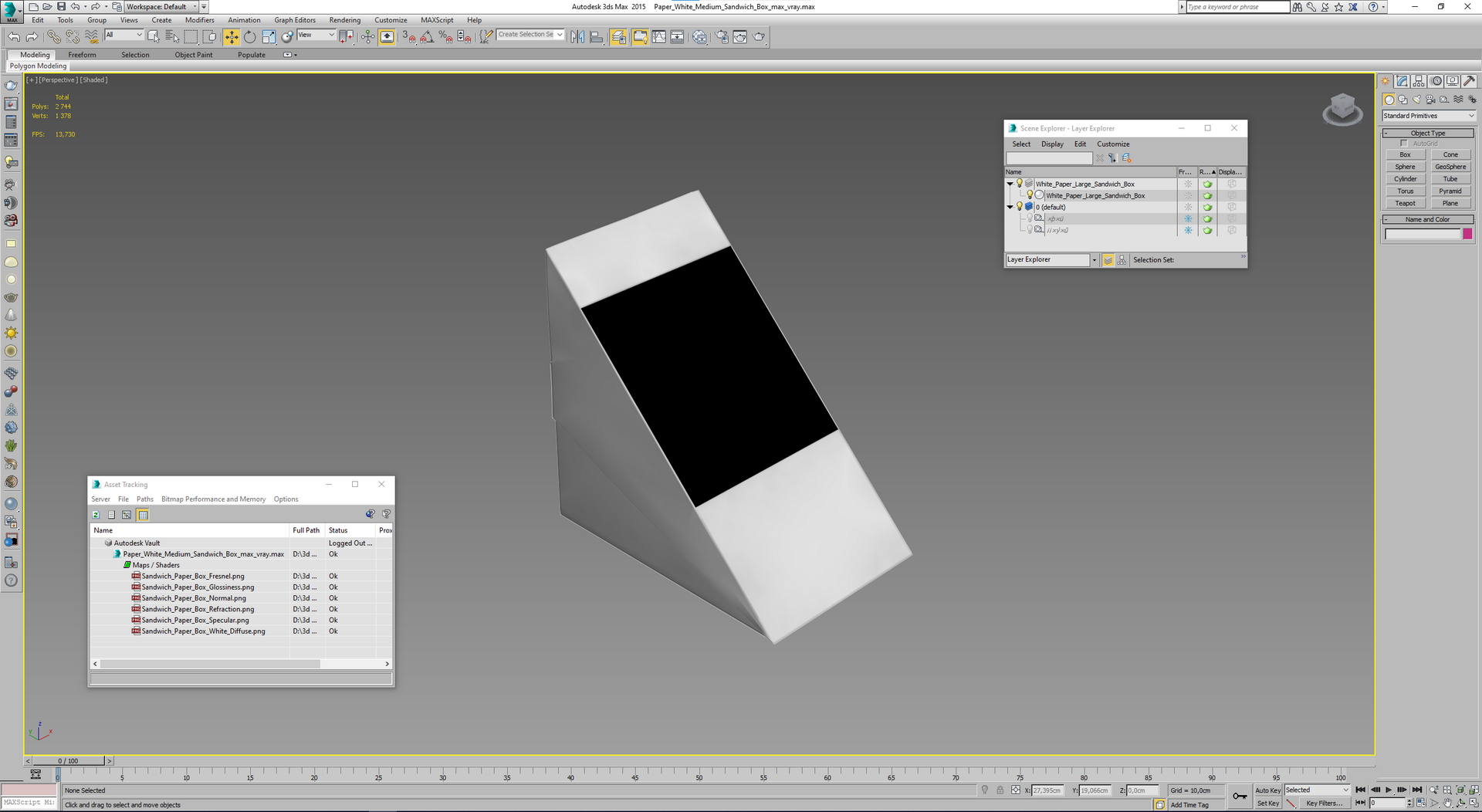Screen dimensions: 1482x812
Task: Open the Modify command panel tab
Action: click(x=1402, y=81)
